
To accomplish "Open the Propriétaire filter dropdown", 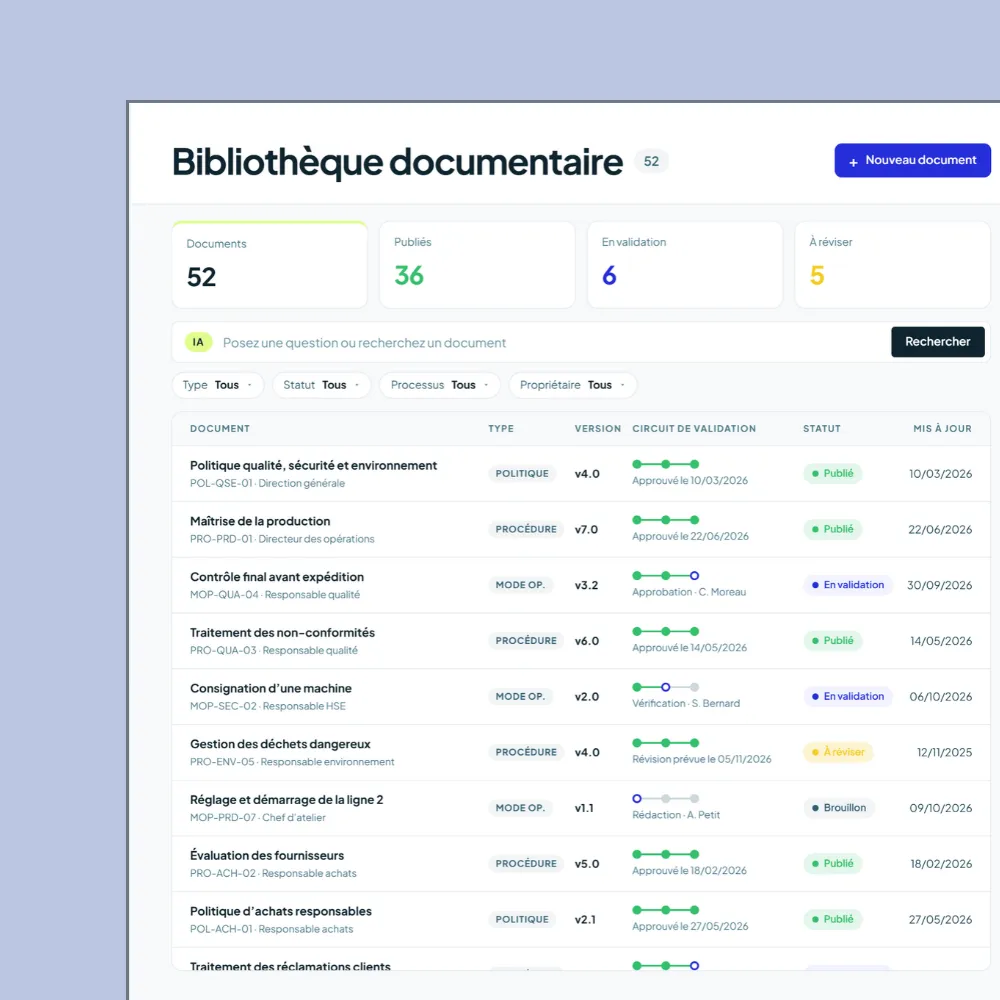I will click(573, 385).
